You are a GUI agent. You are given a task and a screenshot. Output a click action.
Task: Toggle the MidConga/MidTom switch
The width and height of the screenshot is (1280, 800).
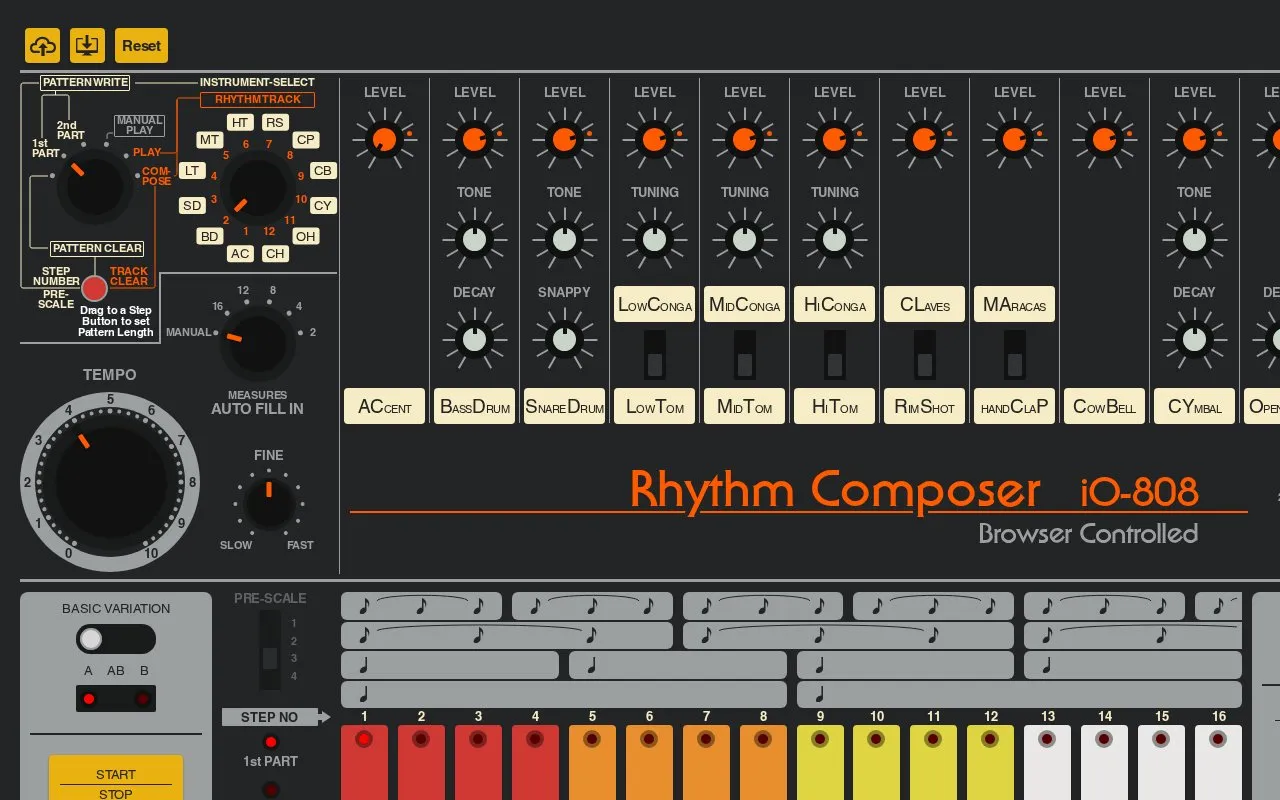[745, 355]
